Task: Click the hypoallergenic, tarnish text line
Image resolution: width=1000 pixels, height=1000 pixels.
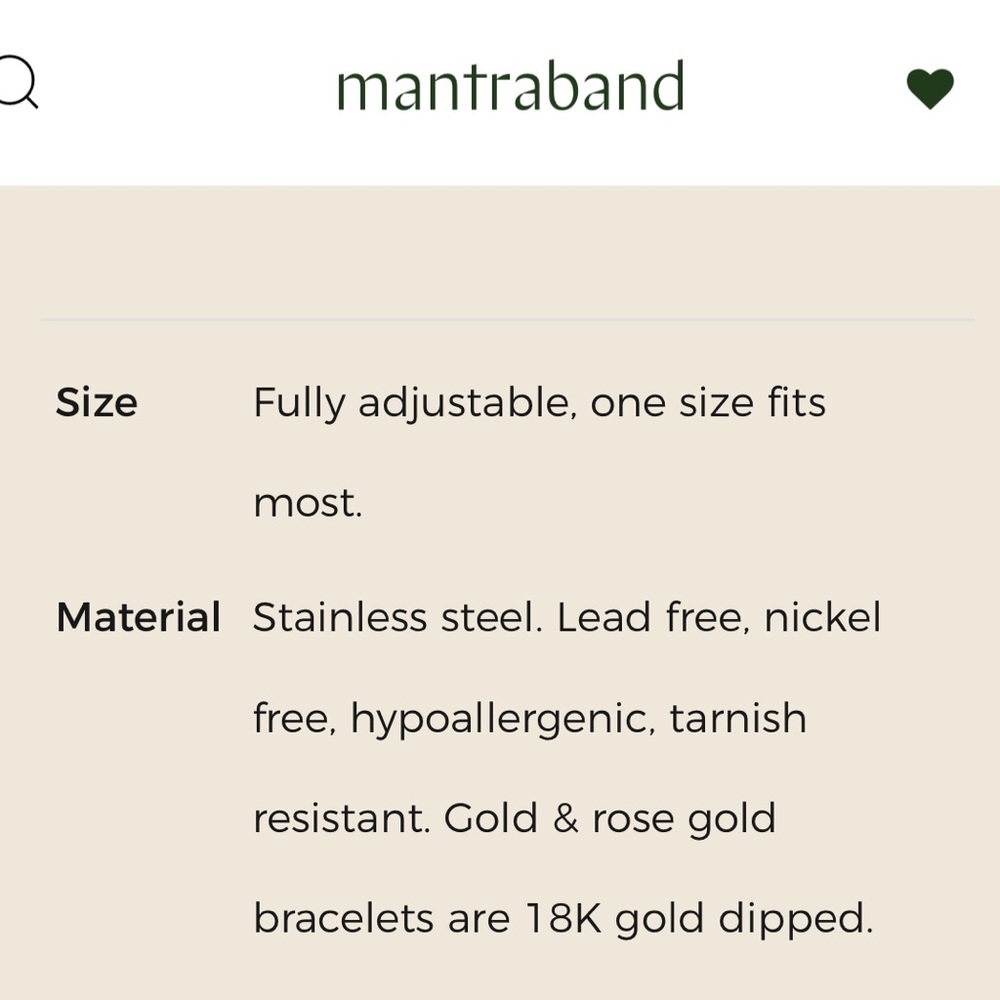Action: [531, 717]
